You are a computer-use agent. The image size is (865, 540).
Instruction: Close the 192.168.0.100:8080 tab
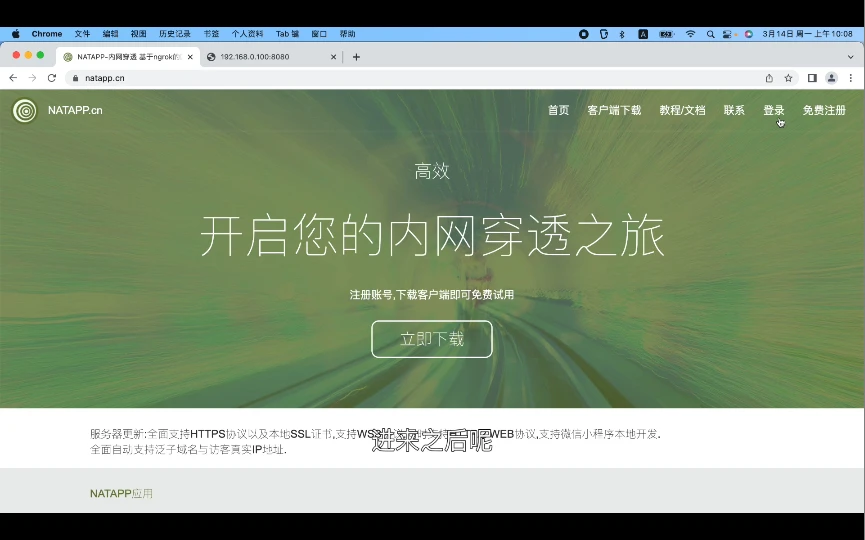coord(333,57)
